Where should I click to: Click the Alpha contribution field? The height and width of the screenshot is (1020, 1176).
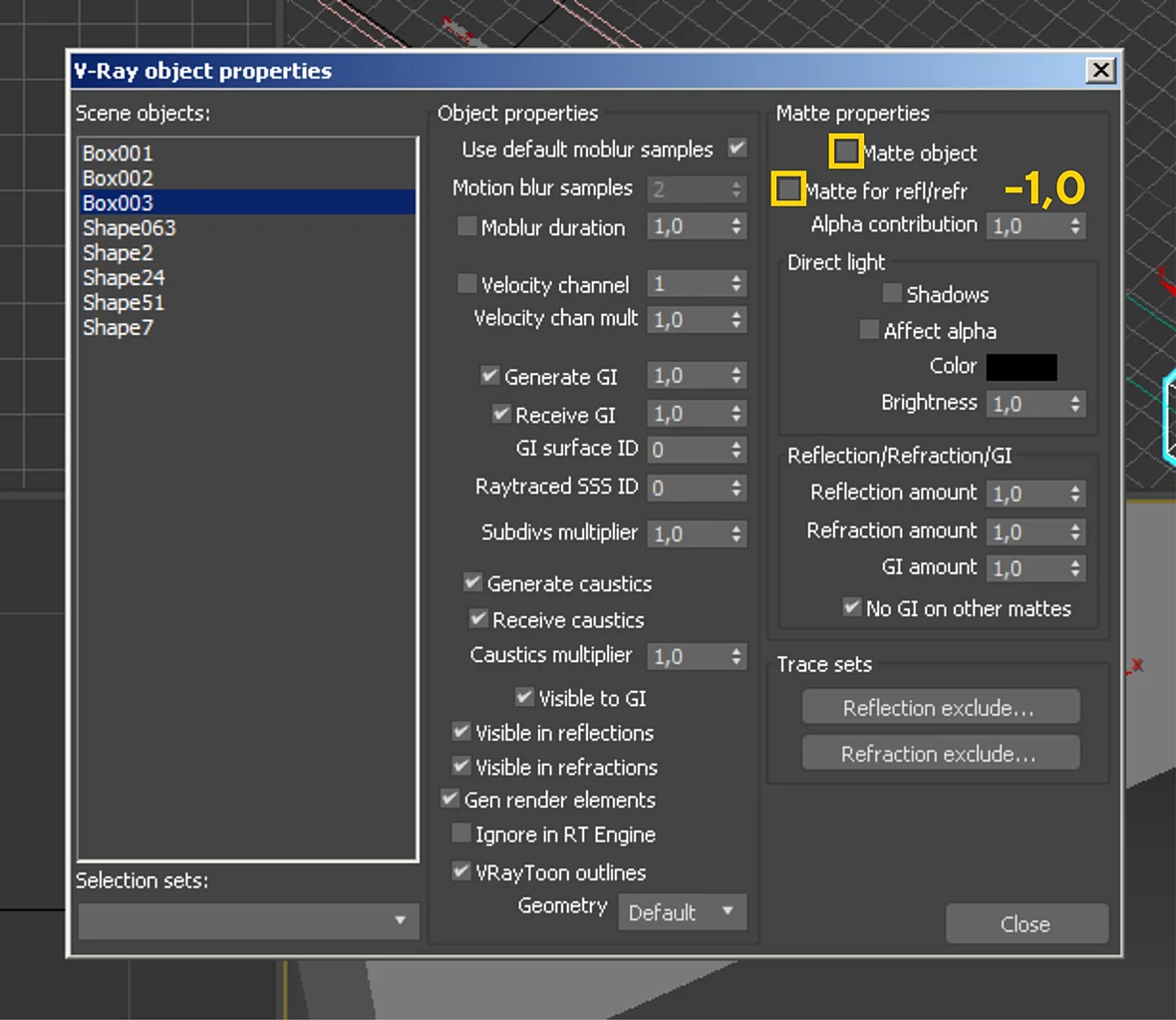(x=1027, y=226)
